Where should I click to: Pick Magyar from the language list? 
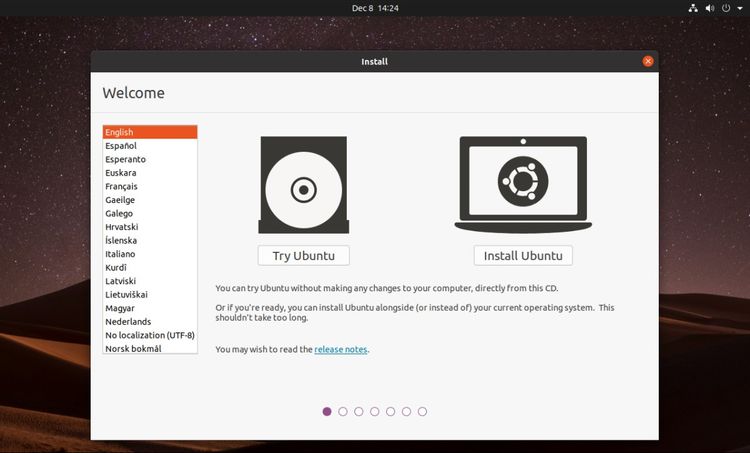coord(150,308)
